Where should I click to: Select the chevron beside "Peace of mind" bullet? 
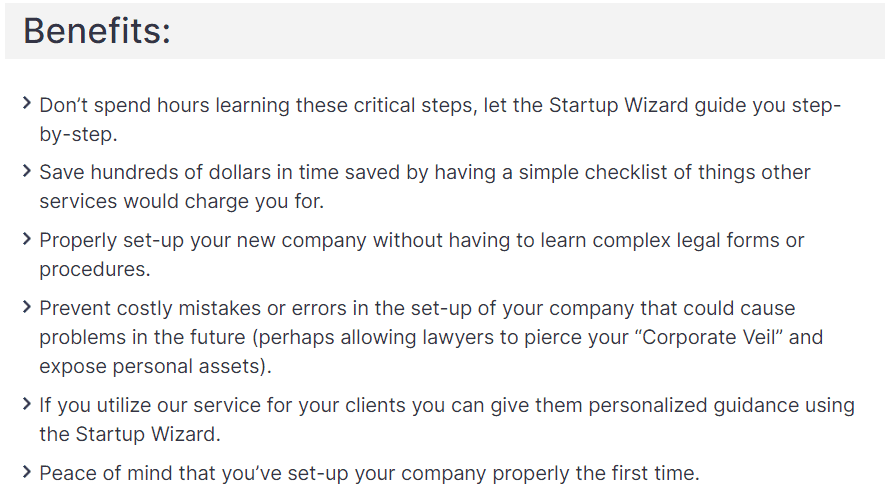27,471
